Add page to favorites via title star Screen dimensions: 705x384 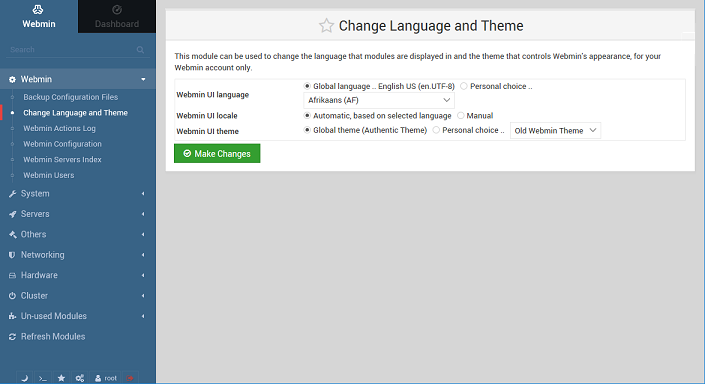(326, 26)
